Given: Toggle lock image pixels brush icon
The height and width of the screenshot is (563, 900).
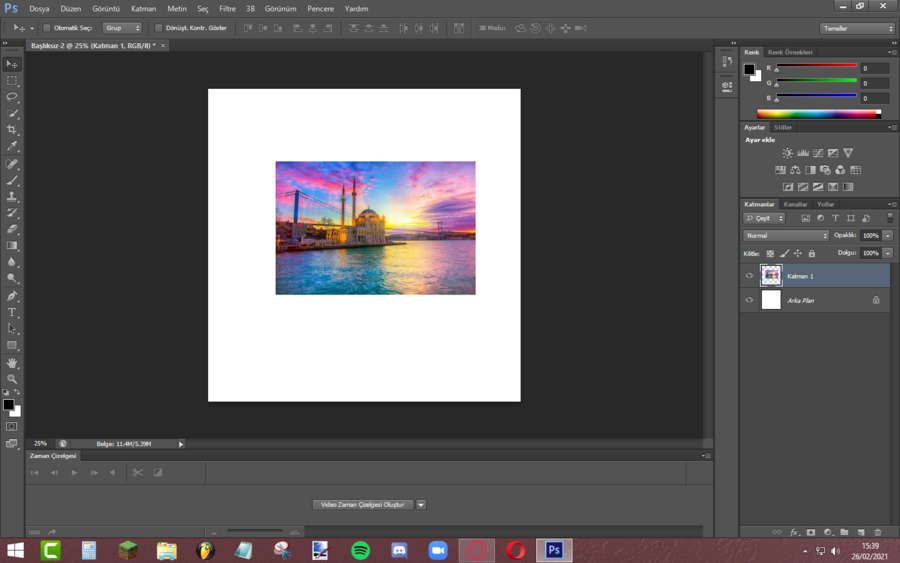Looking at the screenshot, I should [x=785, y=254].
